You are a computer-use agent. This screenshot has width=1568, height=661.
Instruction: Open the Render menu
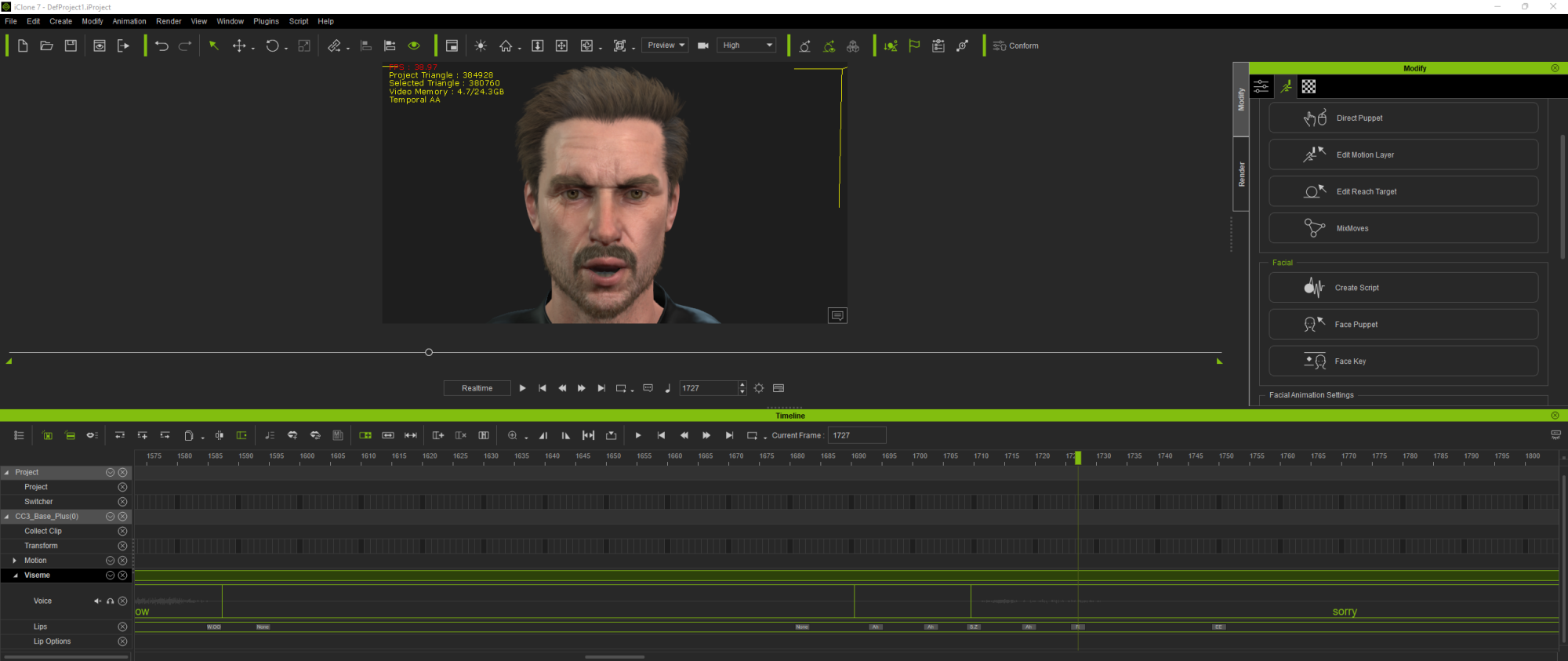click(x=169, y=21)
